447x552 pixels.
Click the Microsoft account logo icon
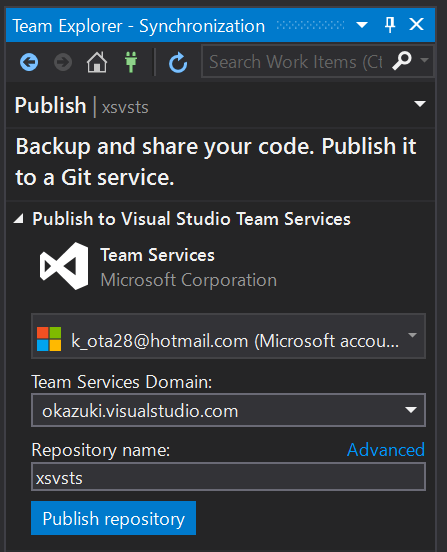(49, 339)
